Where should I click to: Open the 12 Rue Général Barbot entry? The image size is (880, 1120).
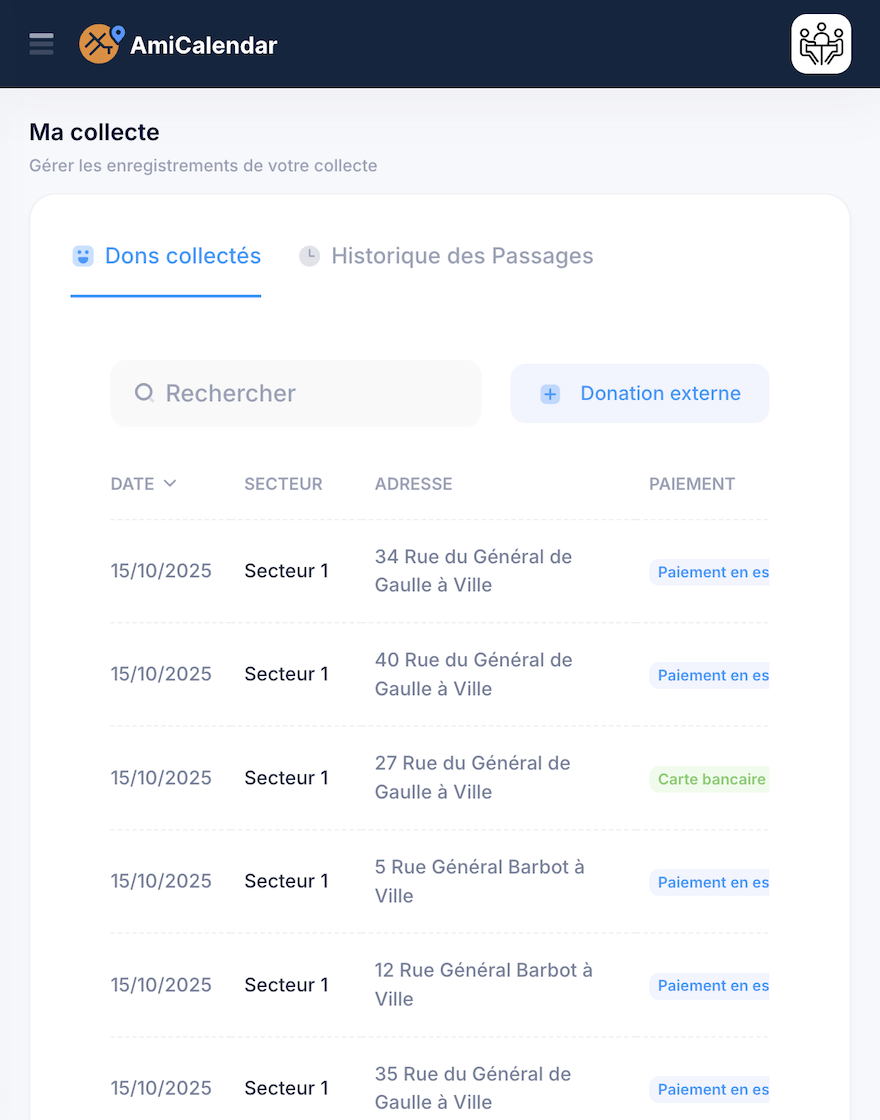point(483,984)
